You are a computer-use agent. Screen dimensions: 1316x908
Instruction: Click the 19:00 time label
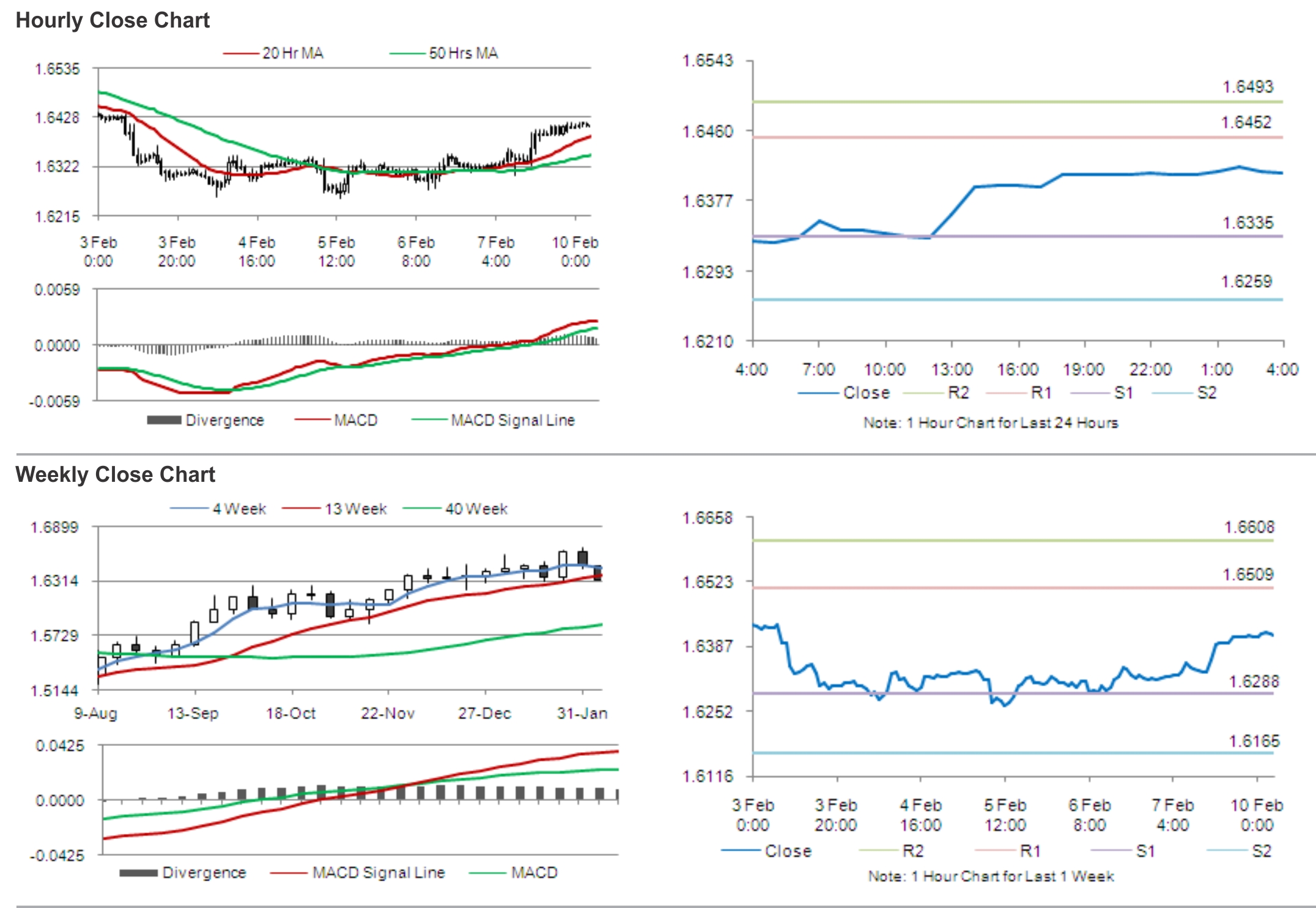(1084, 369)
